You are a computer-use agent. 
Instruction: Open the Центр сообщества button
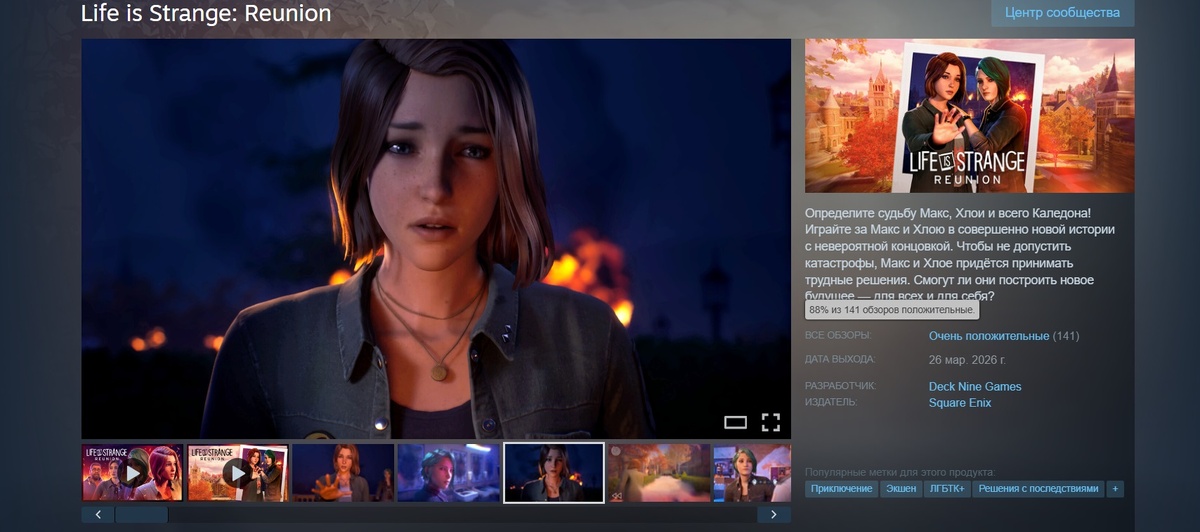coord(1062,13)
